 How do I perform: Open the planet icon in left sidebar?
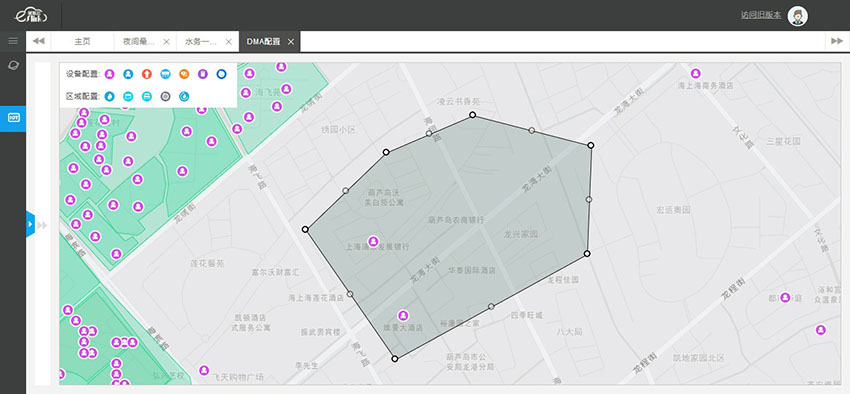click(x=13, y=65)
